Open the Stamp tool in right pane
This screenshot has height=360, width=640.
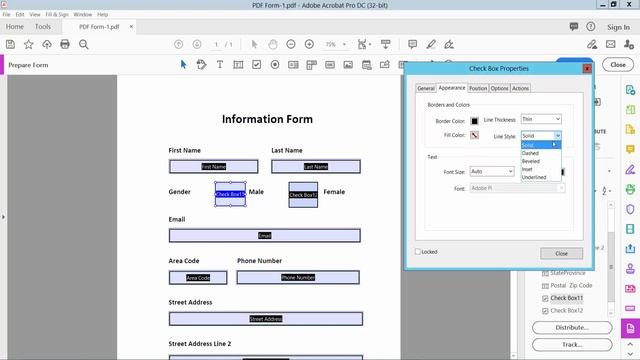(630, 269)
